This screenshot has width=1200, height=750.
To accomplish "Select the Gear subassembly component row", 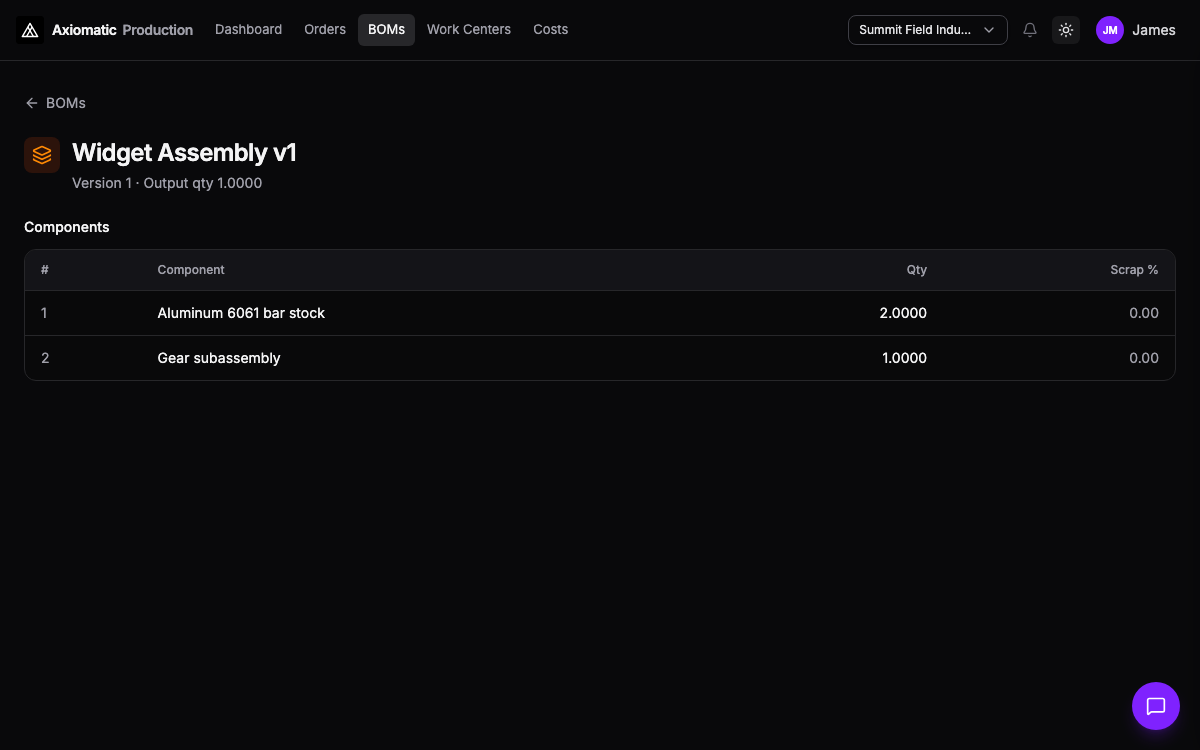I will tap(600, 358).
